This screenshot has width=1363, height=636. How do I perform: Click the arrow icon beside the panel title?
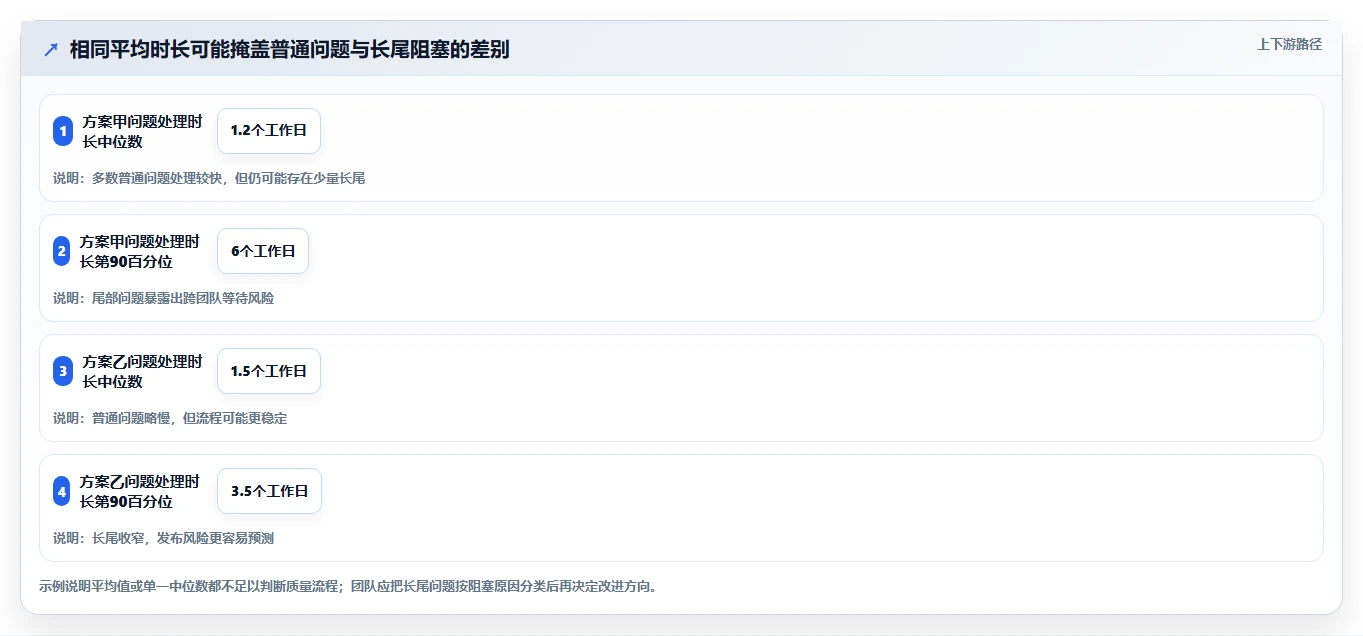pyautogui.click(x=51, y=50)
